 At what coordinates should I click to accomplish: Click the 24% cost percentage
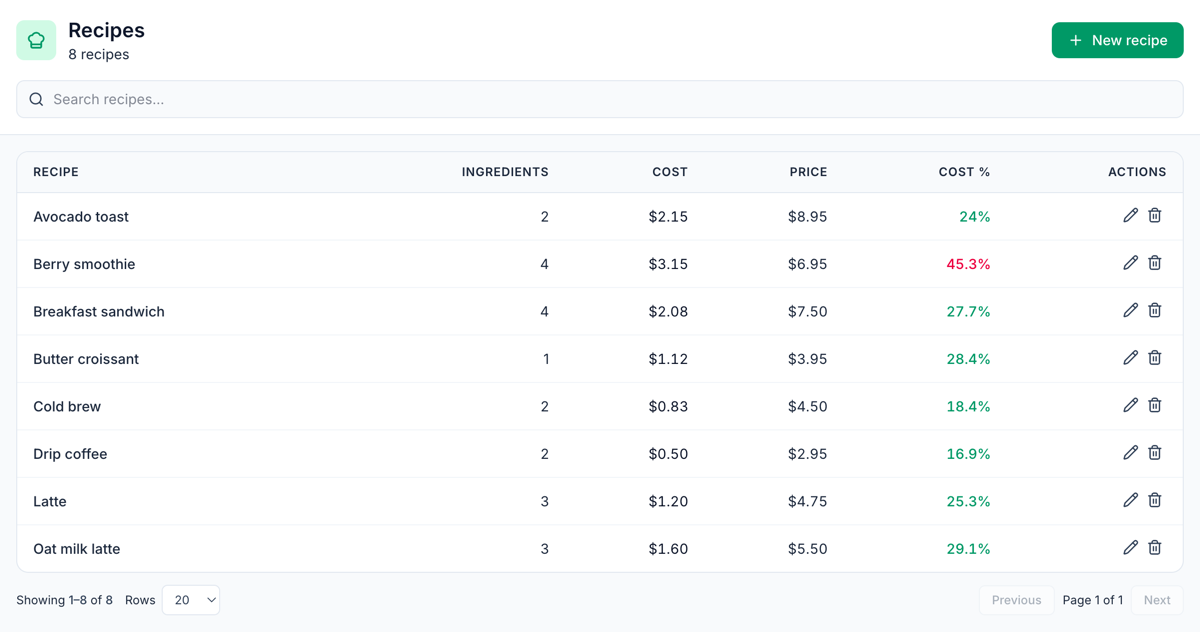(x=975, y=217)
